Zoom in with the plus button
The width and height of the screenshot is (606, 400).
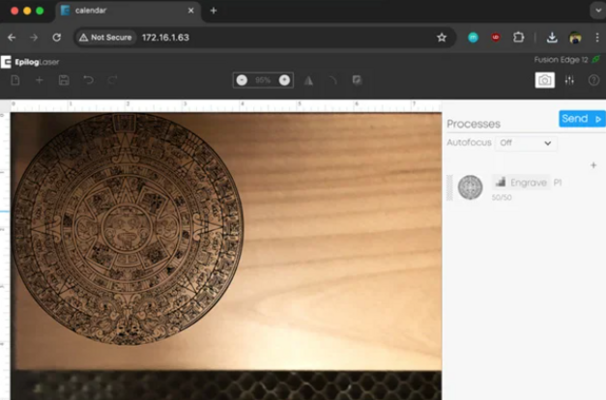[x=284, y=80]
